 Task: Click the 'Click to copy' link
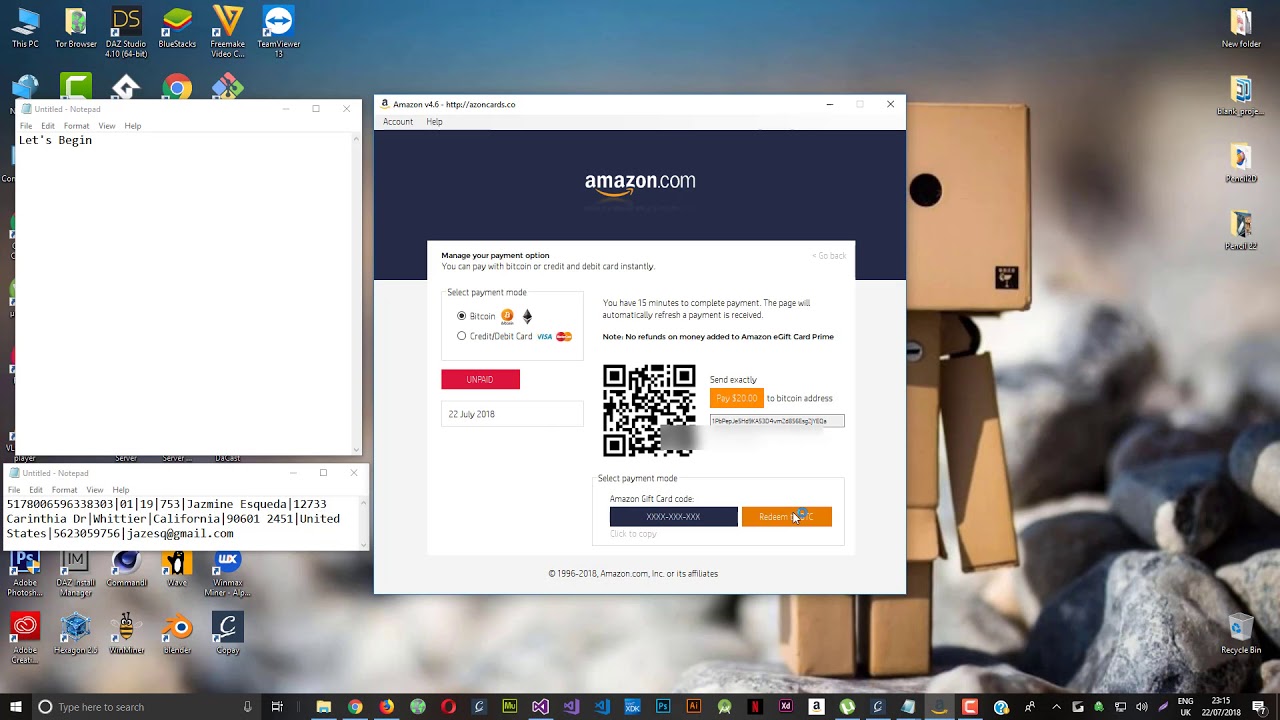coord(633,534)
